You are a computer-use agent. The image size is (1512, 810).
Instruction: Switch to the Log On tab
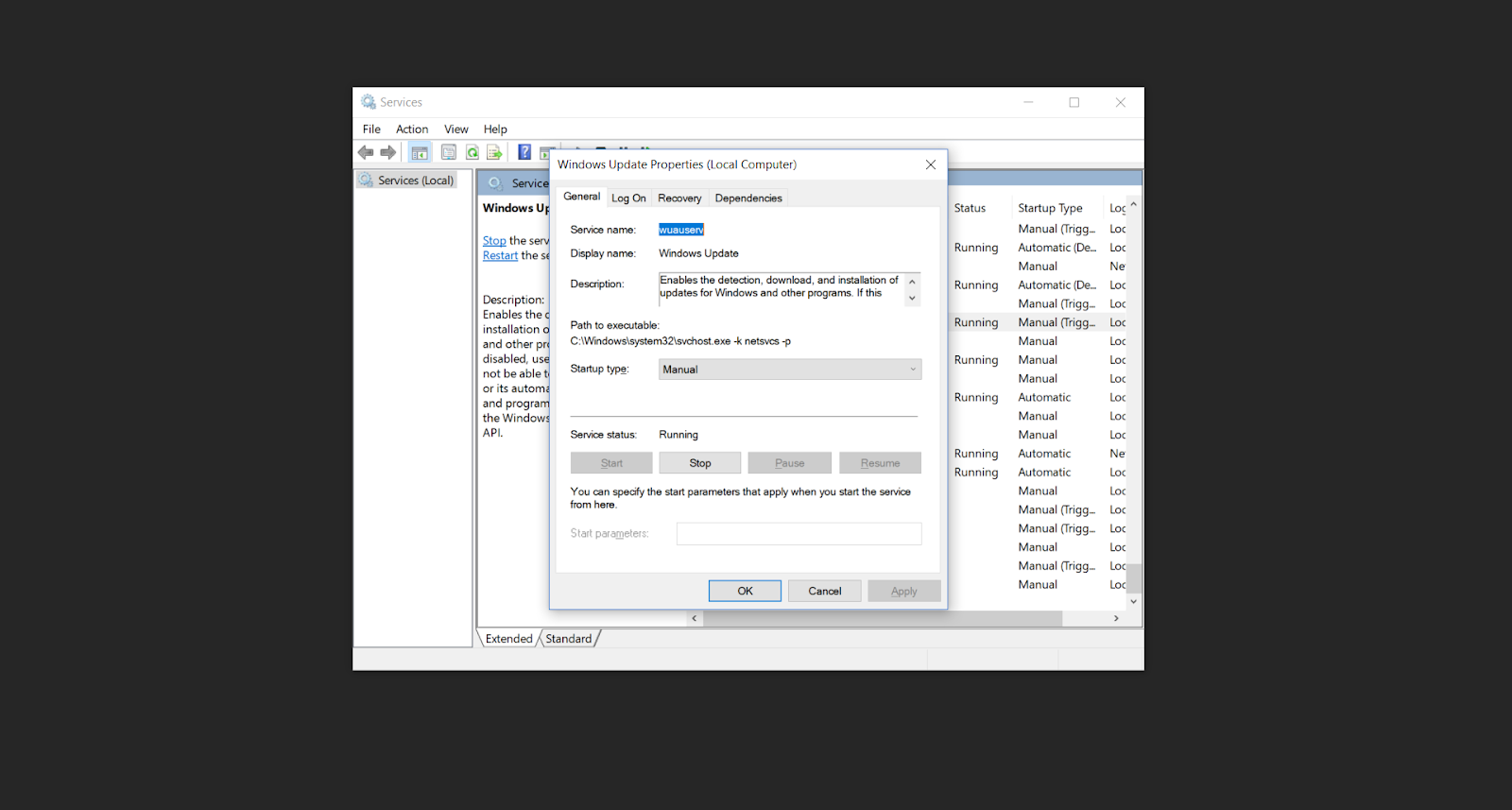click(628, 198)
